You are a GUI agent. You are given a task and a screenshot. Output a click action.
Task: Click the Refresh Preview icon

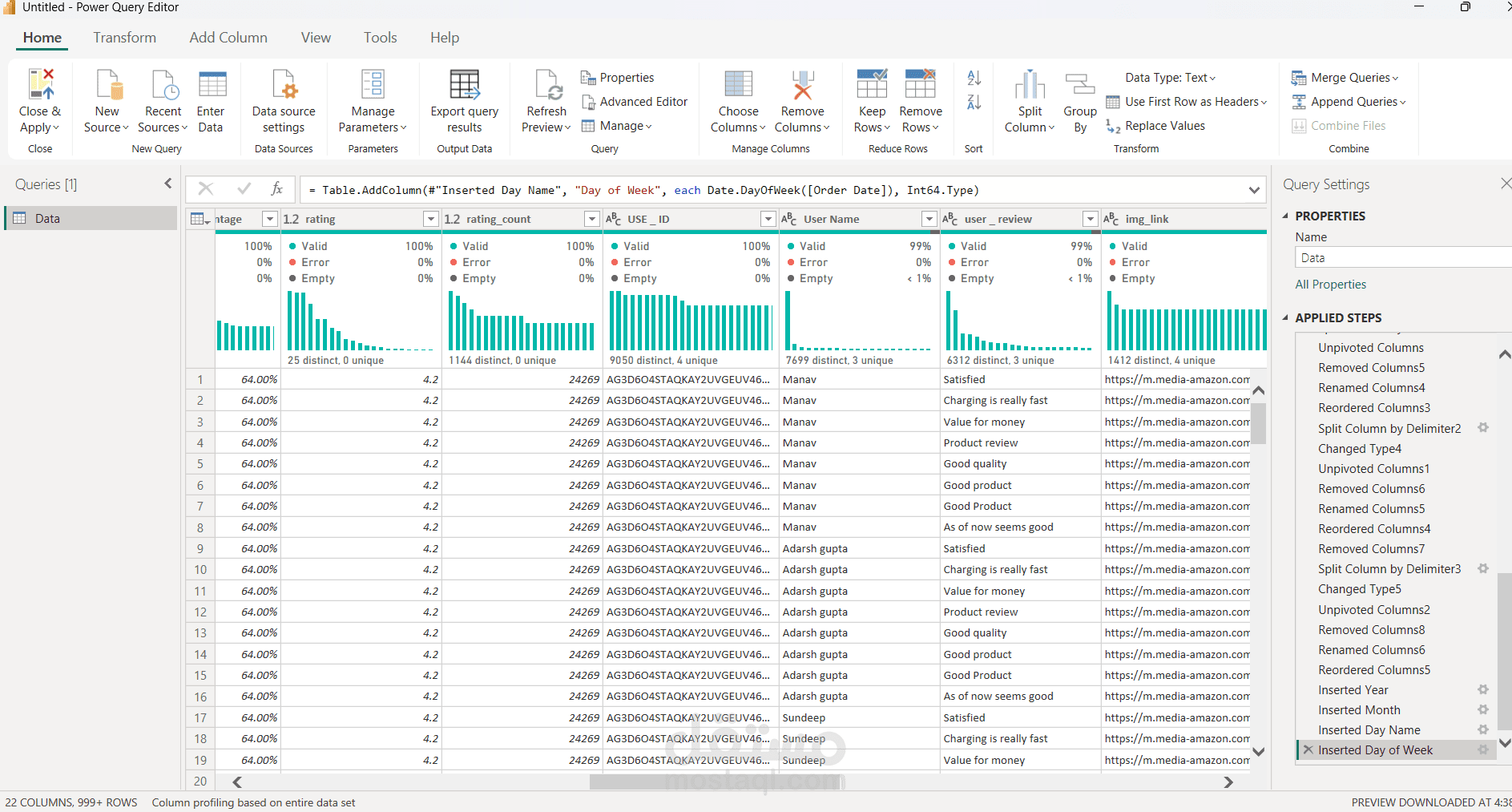547,85
